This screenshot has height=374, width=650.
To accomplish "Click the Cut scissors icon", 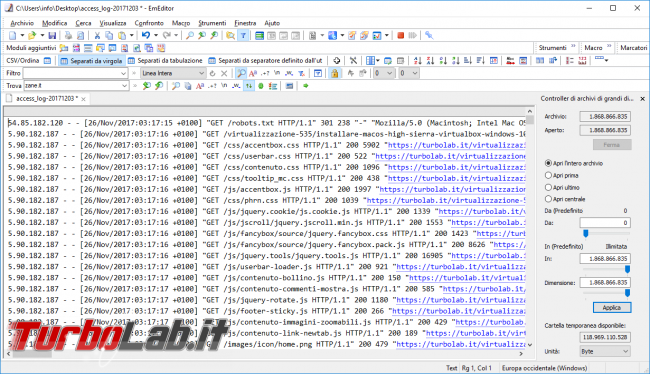I will pos(97,36).
